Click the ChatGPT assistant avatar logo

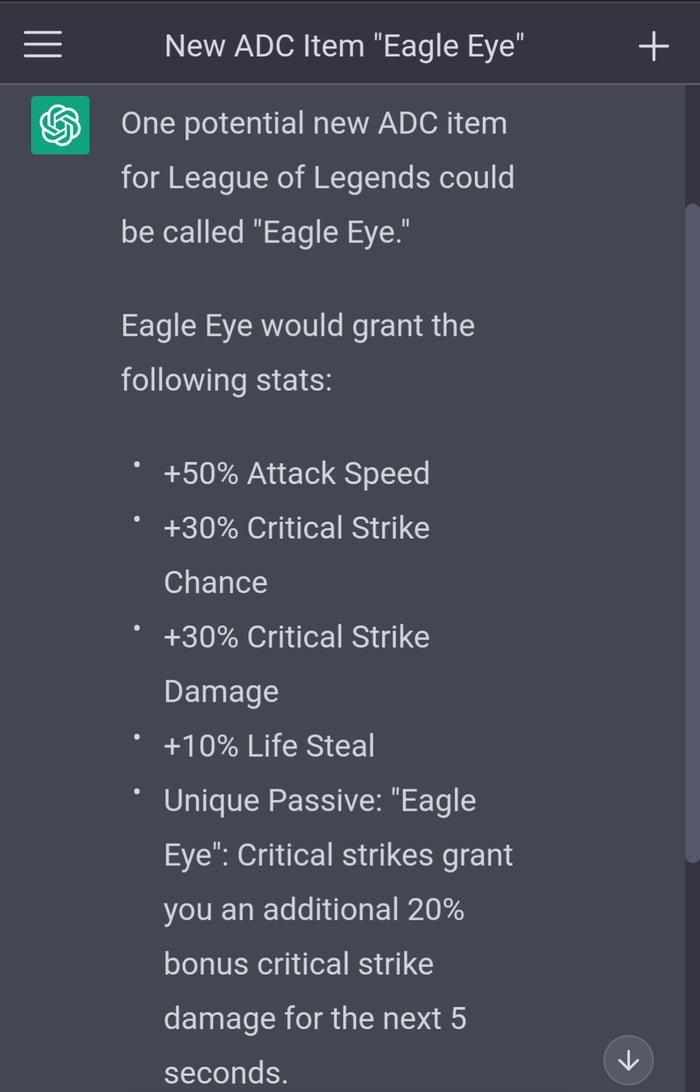coord(59,124)
